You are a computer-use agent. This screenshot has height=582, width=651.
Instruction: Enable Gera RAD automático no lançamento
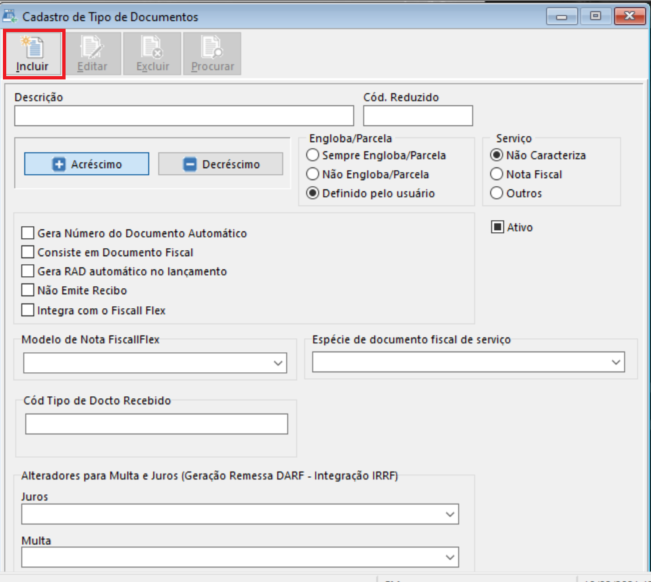point(124,271)
